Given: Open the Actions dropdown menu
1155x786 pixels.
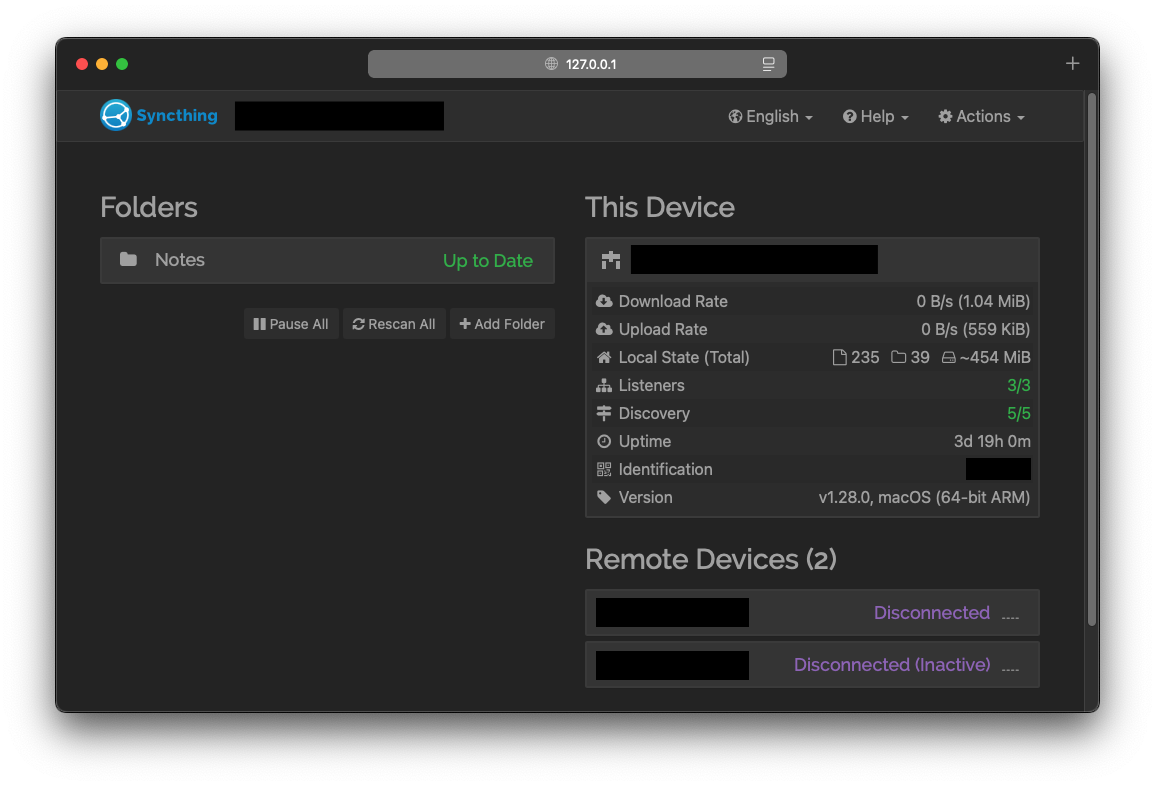Looking at the screenshot, I should click(981, 117).
